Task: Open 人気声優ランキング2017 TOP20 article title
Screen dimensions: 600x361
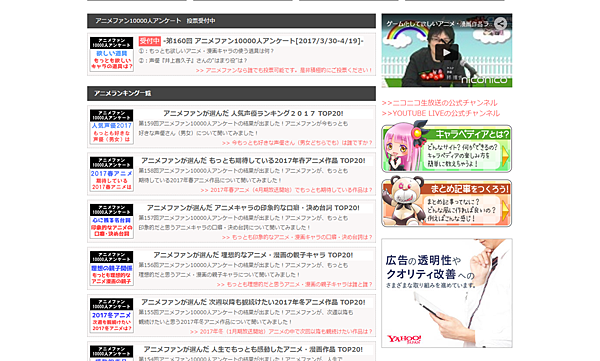Action: [x=253, y=113]
